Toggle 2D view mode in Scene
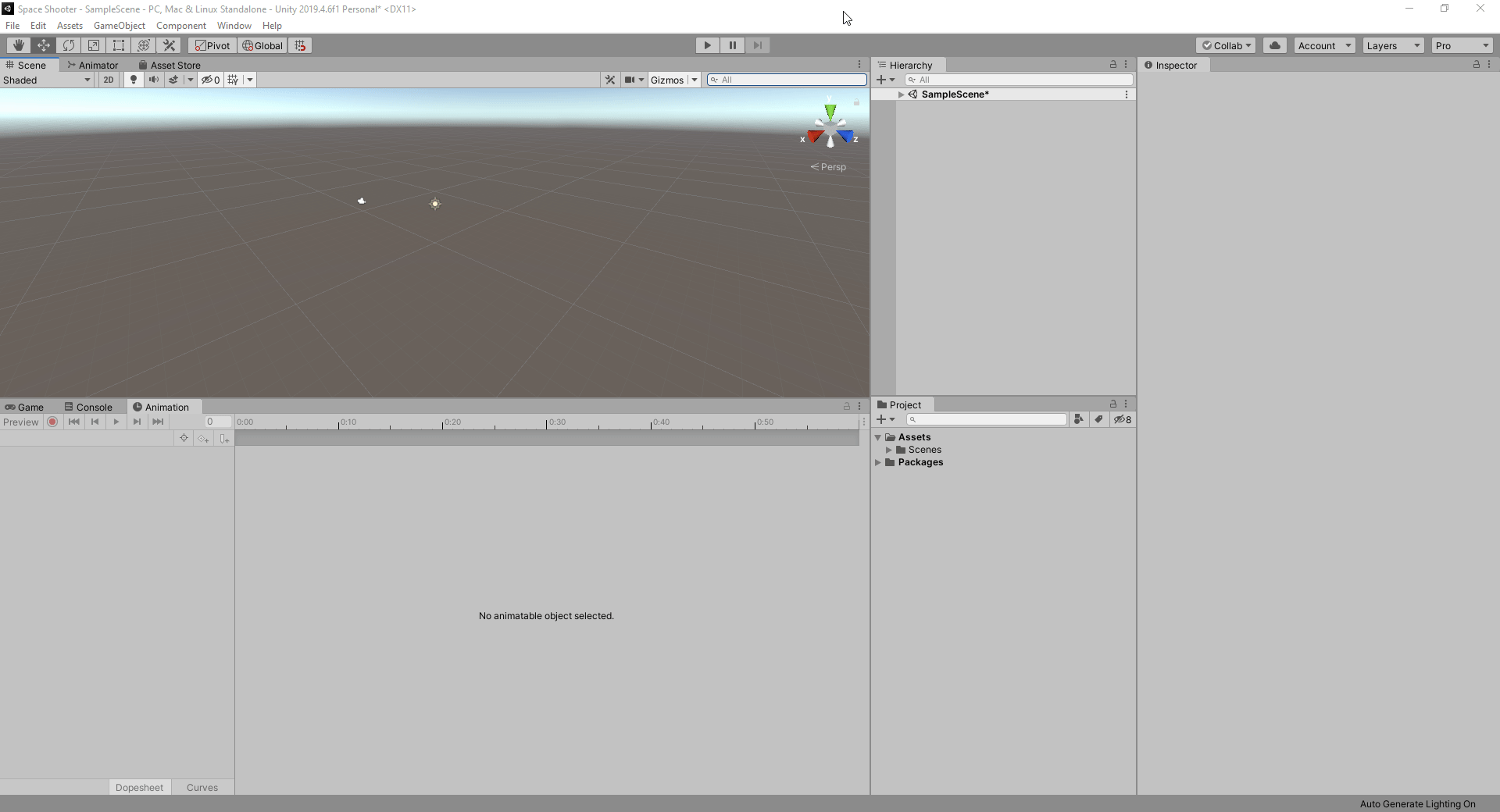 pyautogui.click(x=109, y=80)
